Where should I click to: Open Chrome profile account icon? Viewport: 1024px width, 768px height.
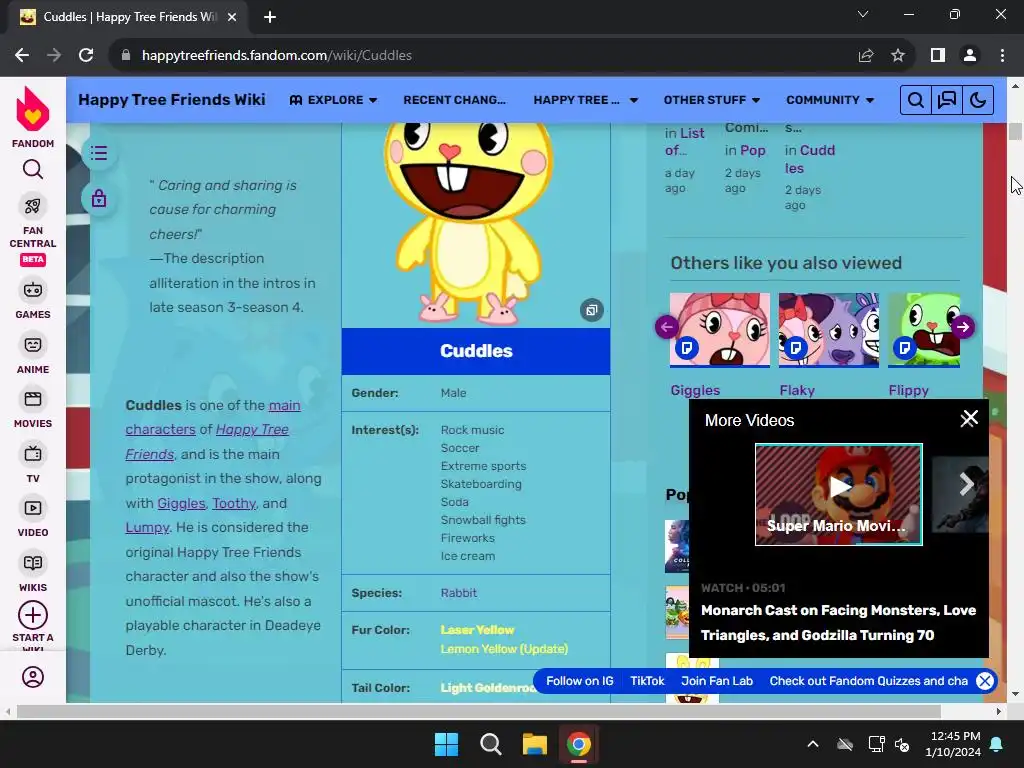pyautogui.click(x=970, y=56)
